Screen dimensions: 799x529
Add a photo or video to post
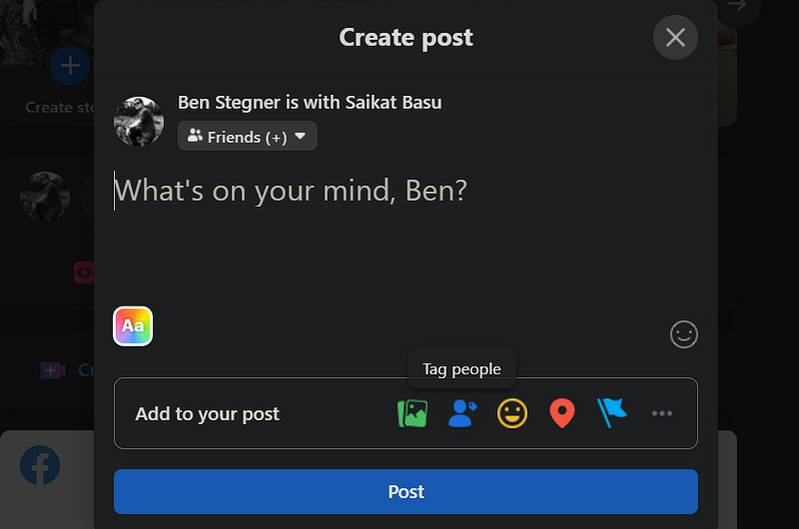(x=412, y=413)
